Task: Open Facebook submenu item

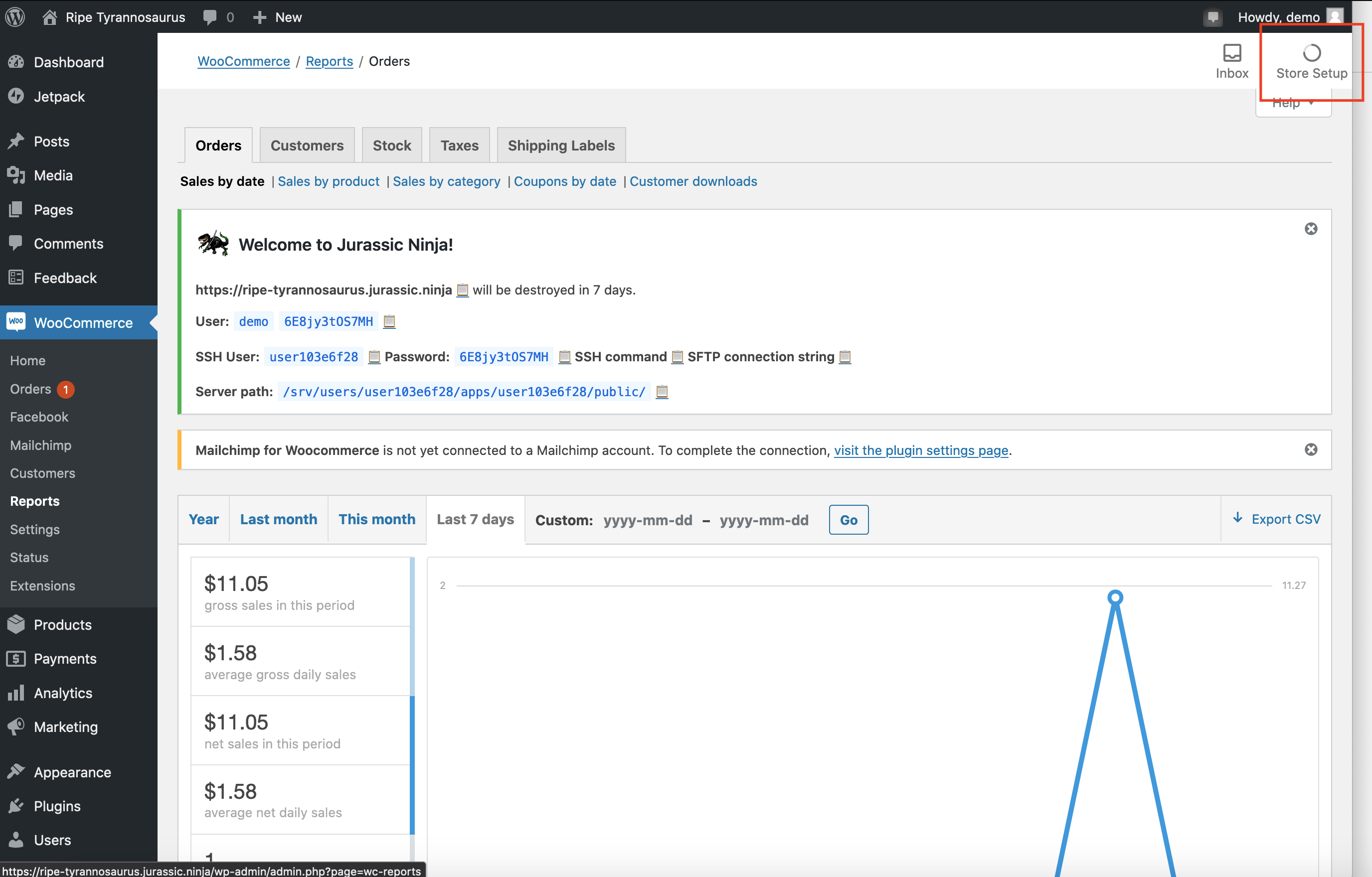Action: tap(39, 417)
